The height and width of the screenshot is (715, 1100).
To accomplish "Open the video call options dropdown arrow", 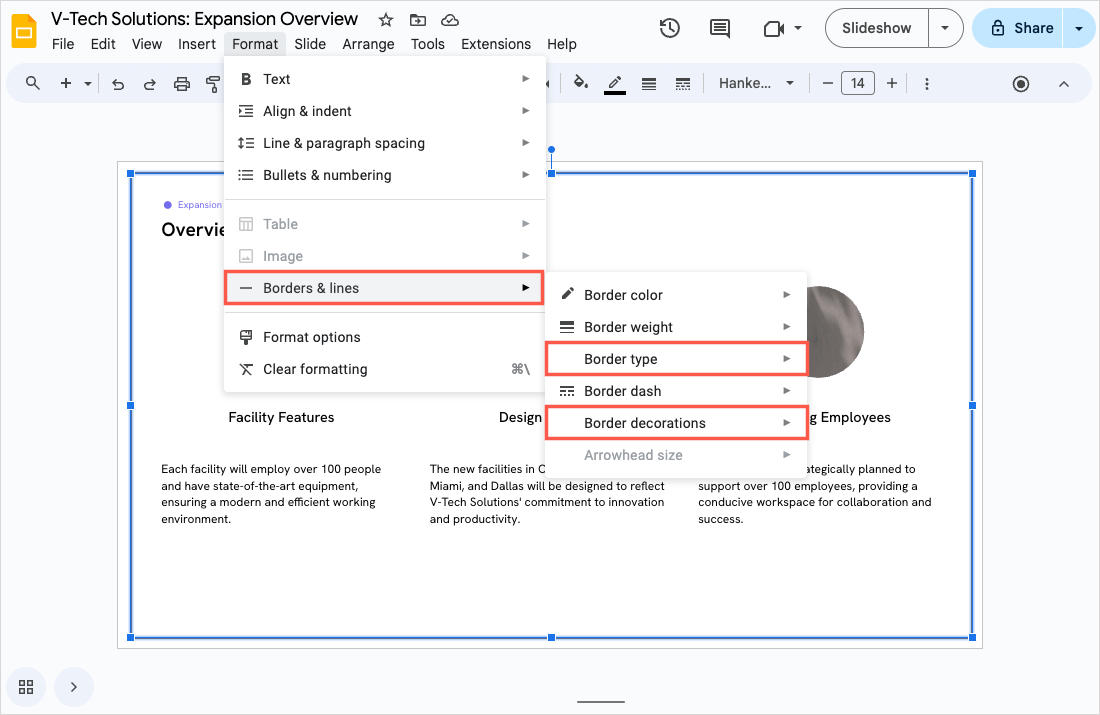I will (x=798, y=28).
